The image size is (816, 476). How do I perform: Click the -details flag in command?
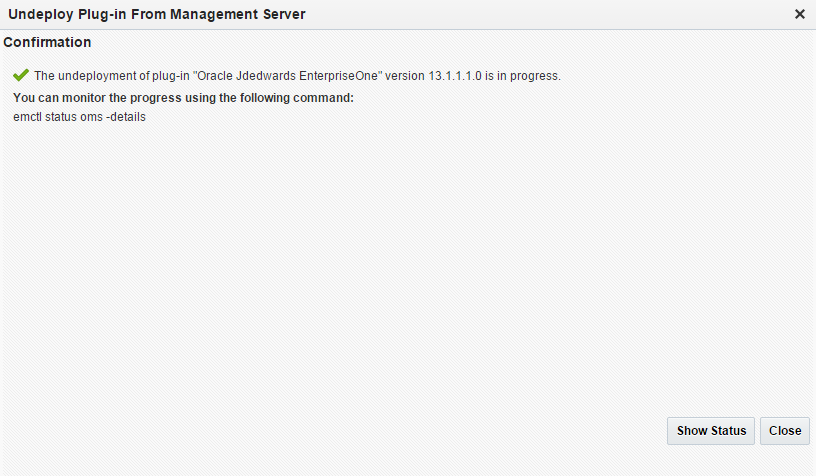point(126,117)
